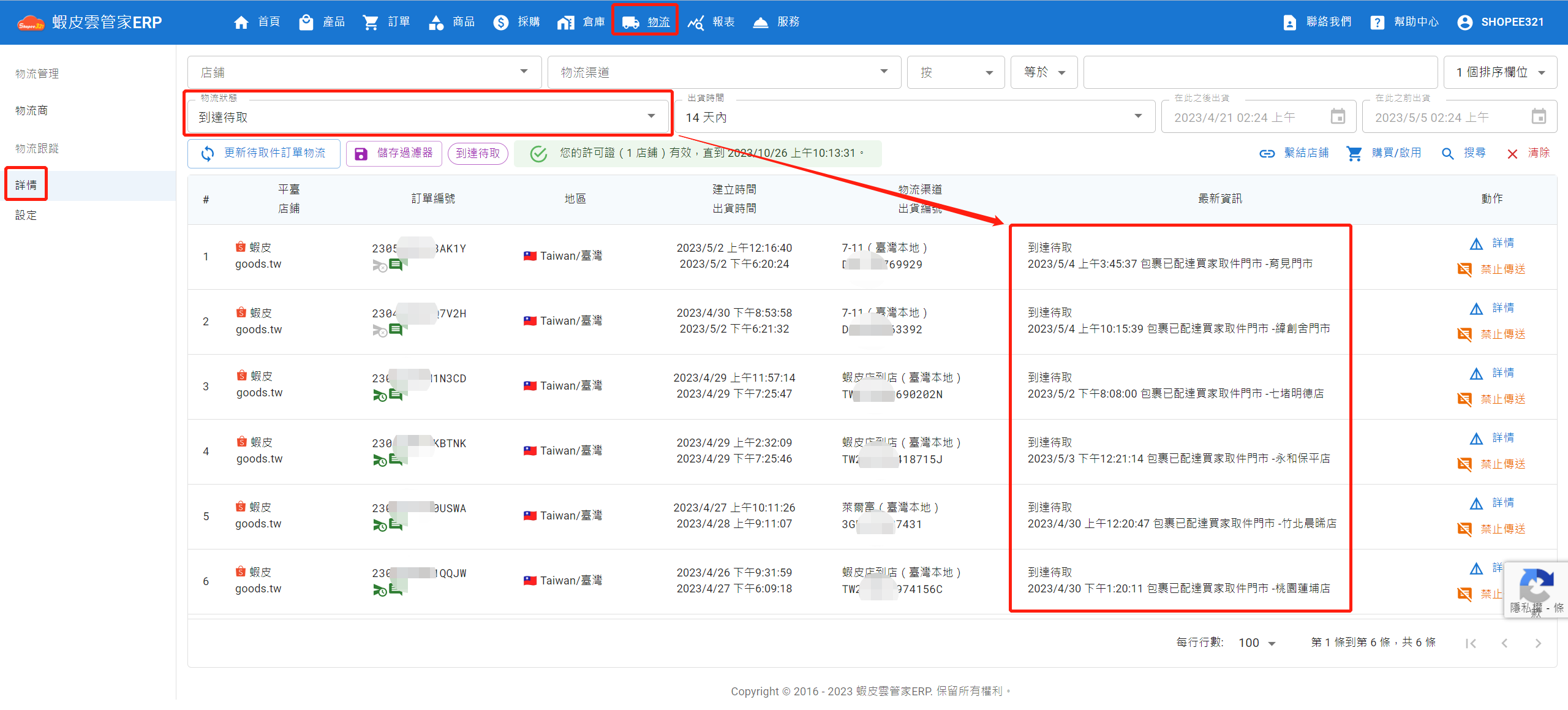Click 禁止傳送 for order row 3

coord(1491,399)
